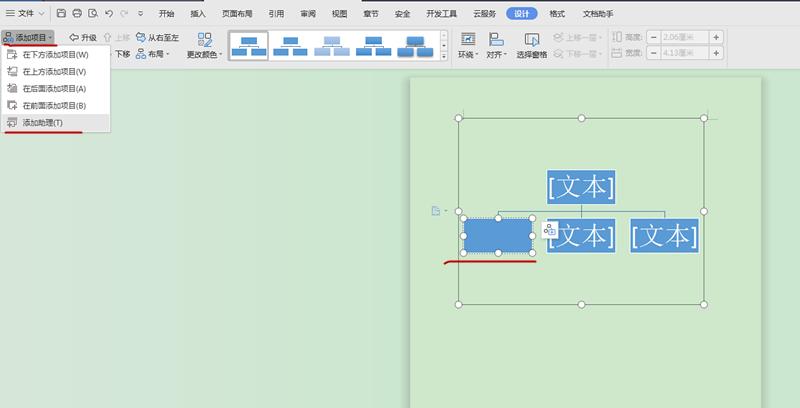The width and height of the screenshot is (800, 408).
Task: Select 添加助理(T) from the menu
Action: point(42,122)
